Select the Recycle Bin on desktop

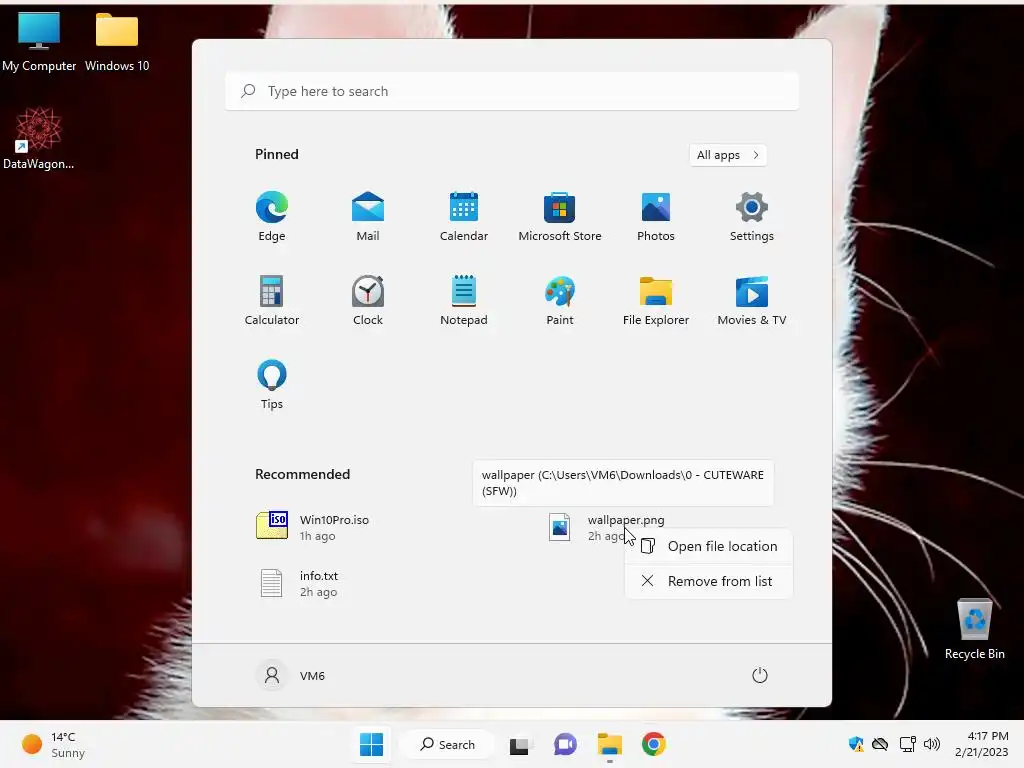pyautogui.click(x=974, y=630)
